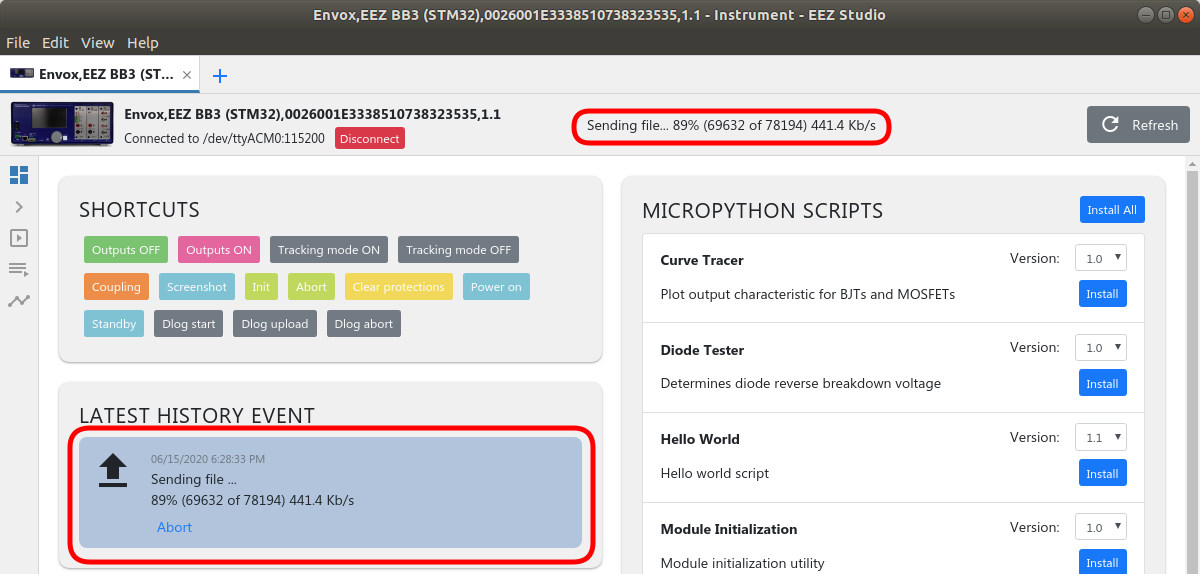Screen dimensions: 1200x574
Task: Open the chart graph icon in the sidebar
Action: [x=19, y=300]
